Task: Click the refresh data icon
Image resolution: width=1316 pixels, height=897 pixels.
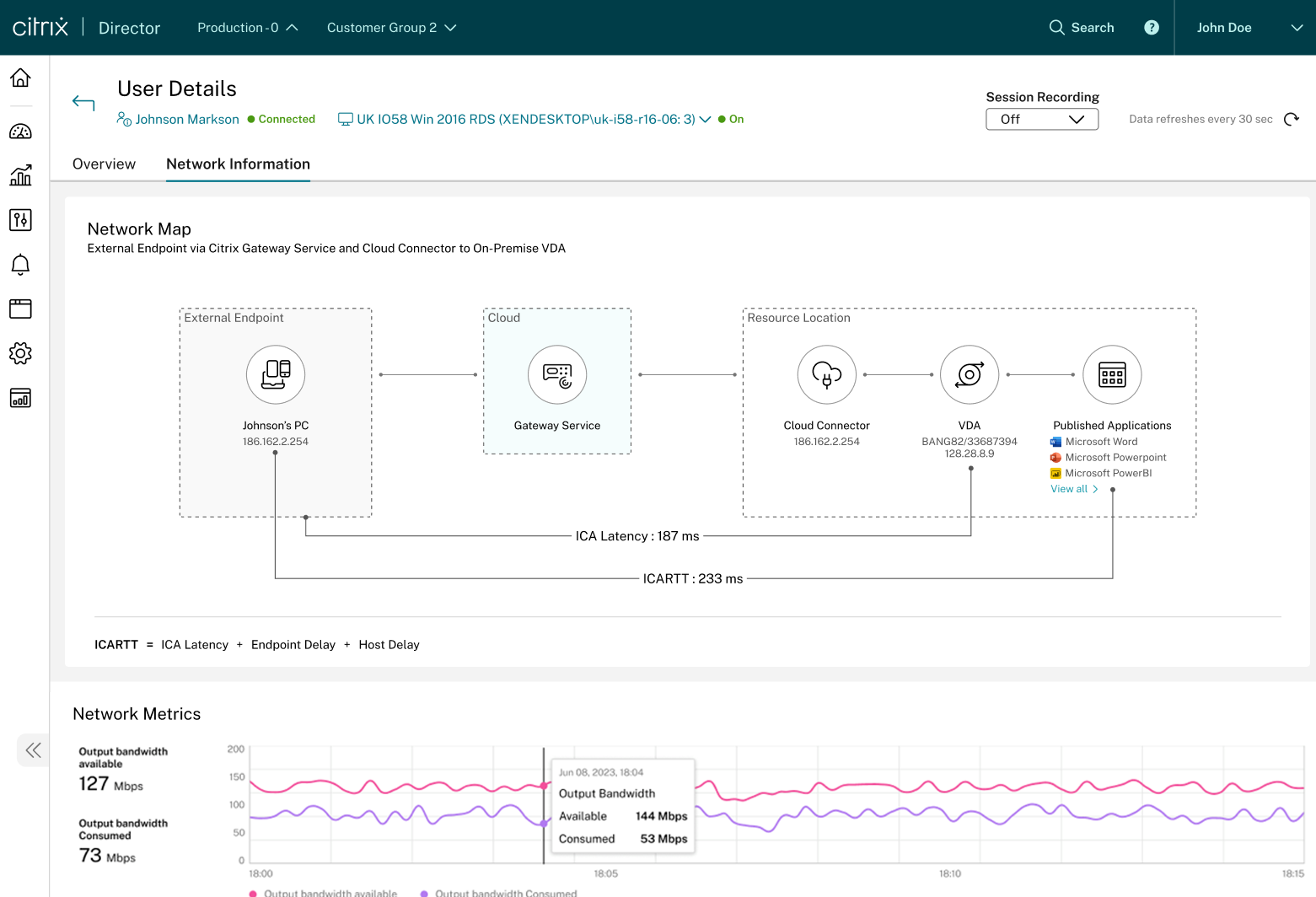Action: pyautogui.click(x=1291, y=119)
